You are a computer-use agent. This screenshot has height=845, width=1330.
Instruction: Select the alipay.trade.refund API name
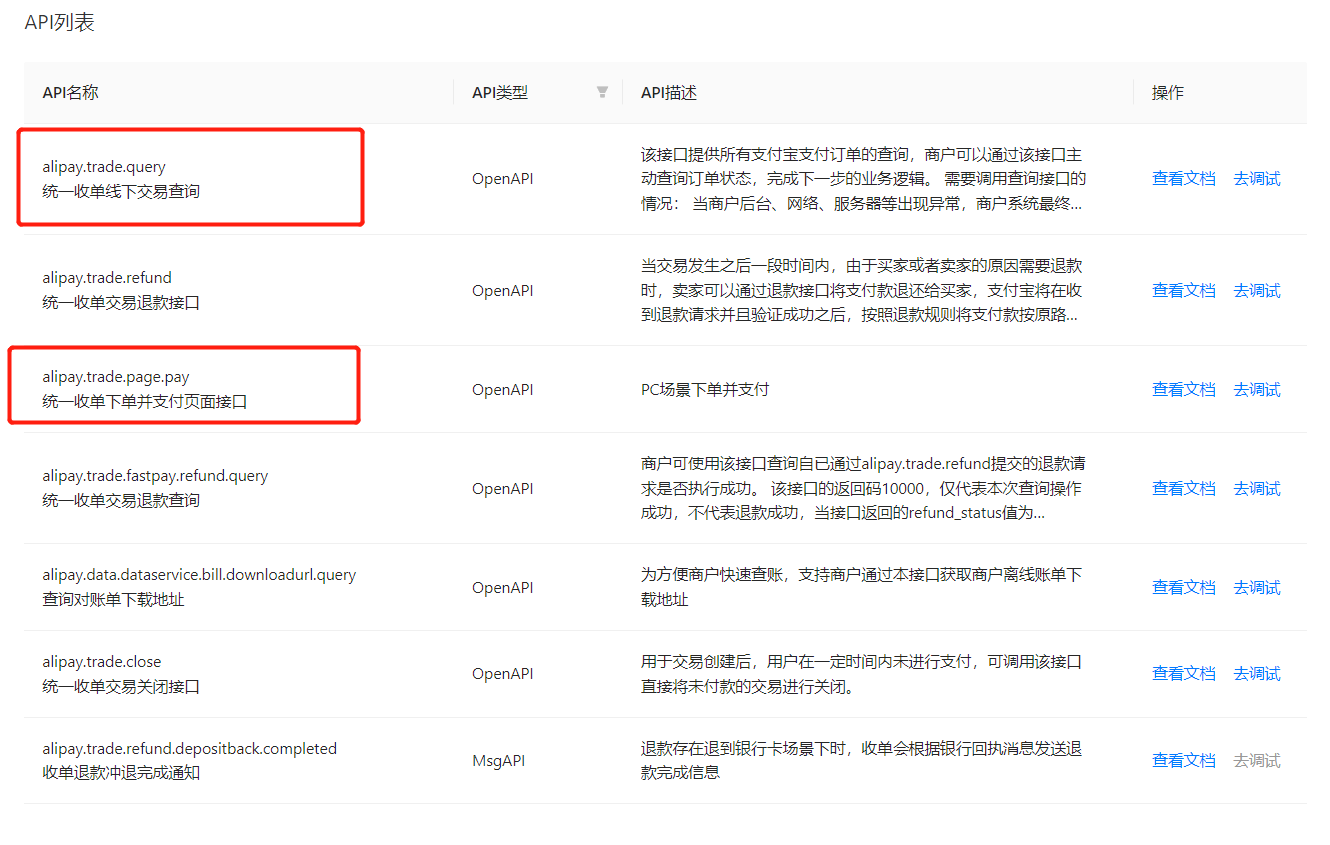pos(107,278)
